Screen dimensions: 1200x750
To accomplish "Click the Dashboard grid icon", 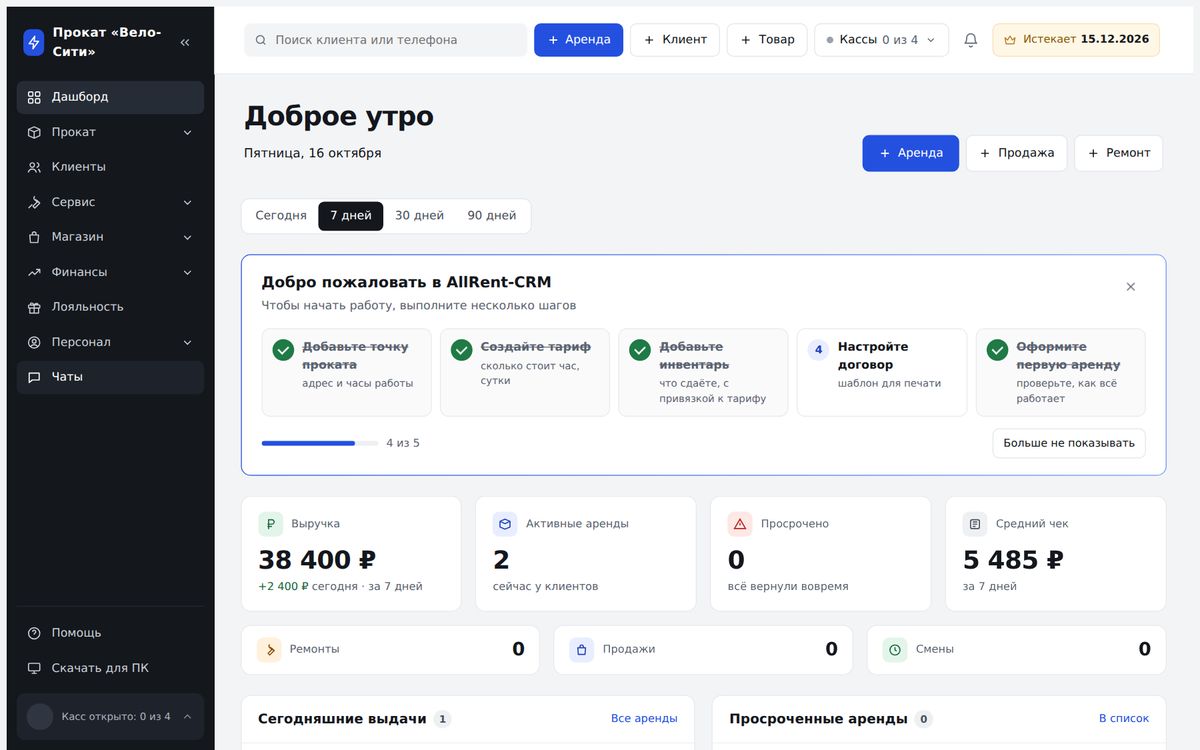I will tap(34, 97).
